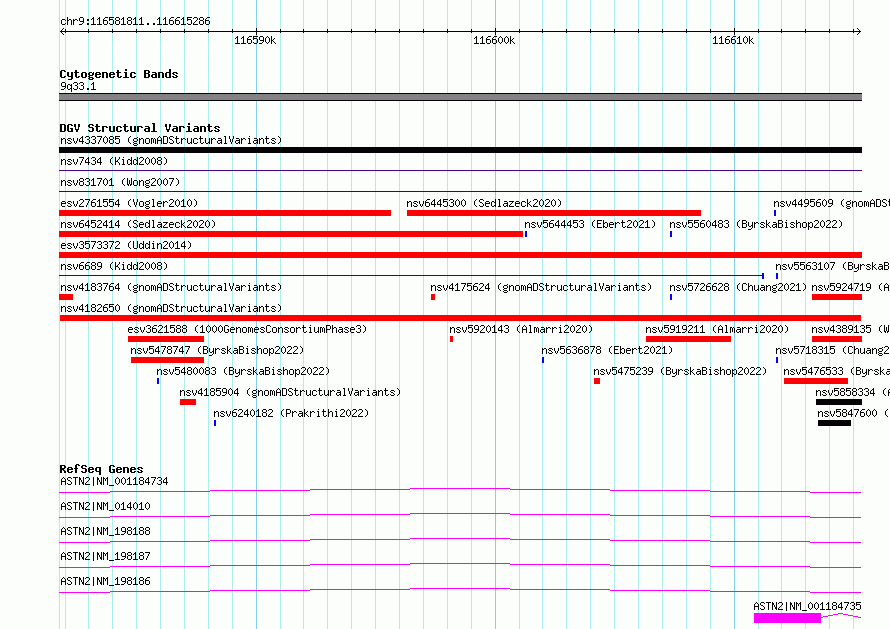
Task: Open the ASTN2|NM_198186 transcript label
Action: [x=105, y=581]
